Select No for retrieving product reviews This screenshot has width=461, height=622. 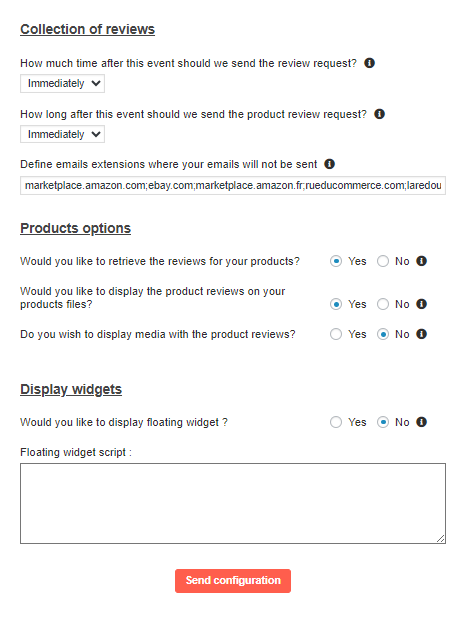[383, 261]
